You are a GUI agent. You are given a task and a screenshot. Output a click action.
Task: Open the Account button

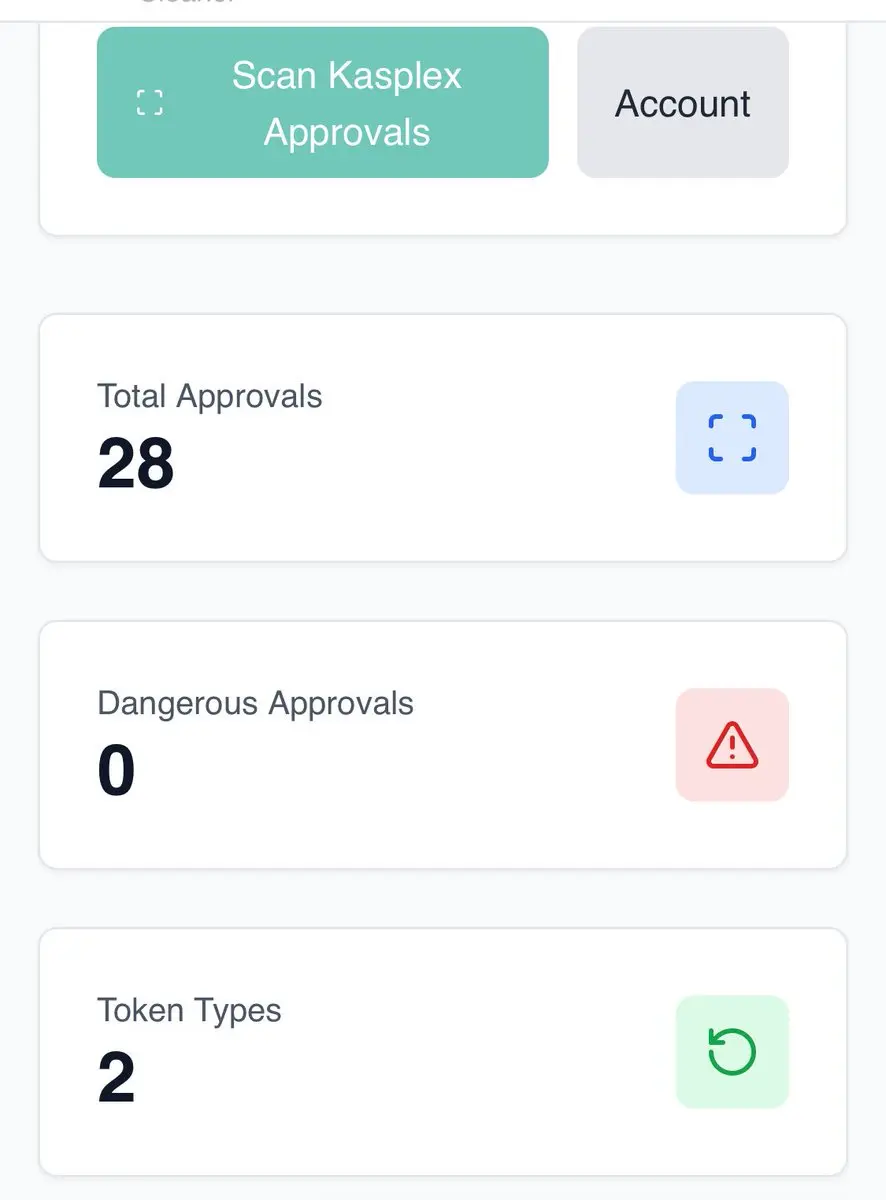click(x=683, y=102)
